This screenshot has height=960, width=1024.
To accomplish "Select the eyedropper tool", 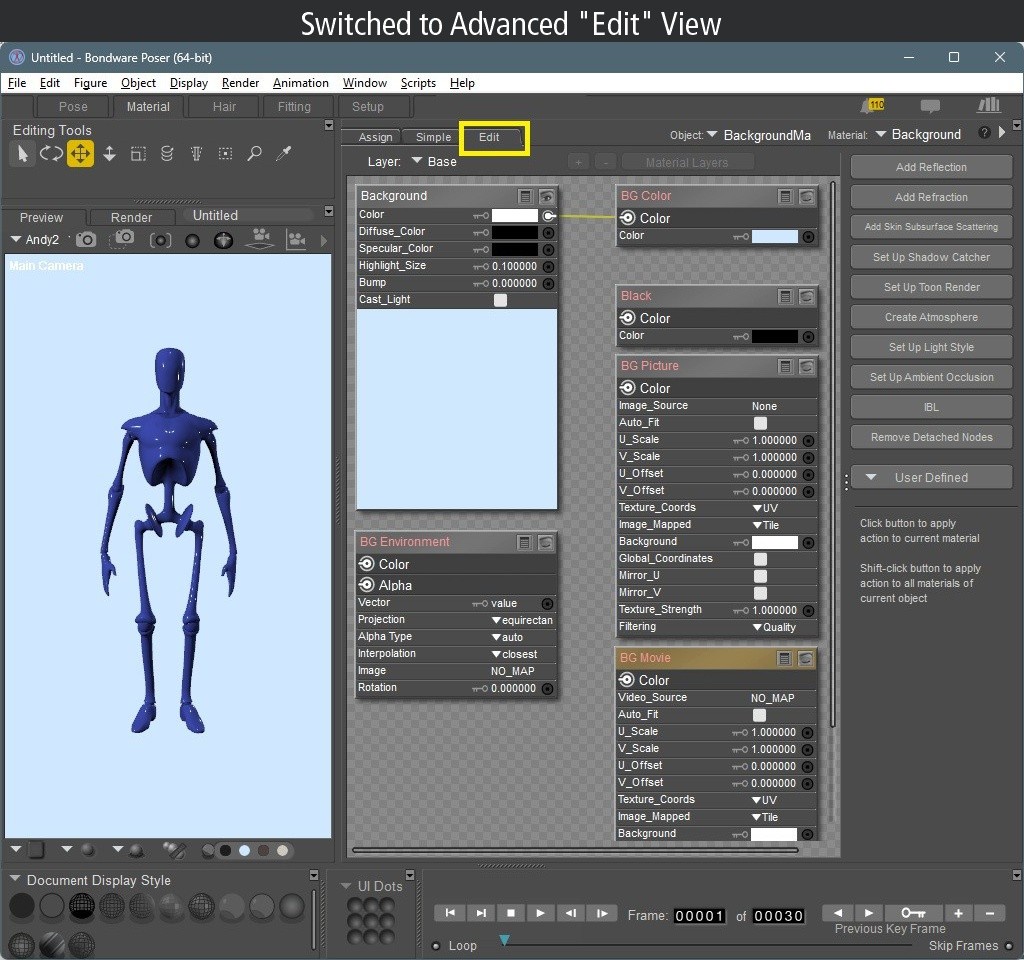I will coord(283,153).
